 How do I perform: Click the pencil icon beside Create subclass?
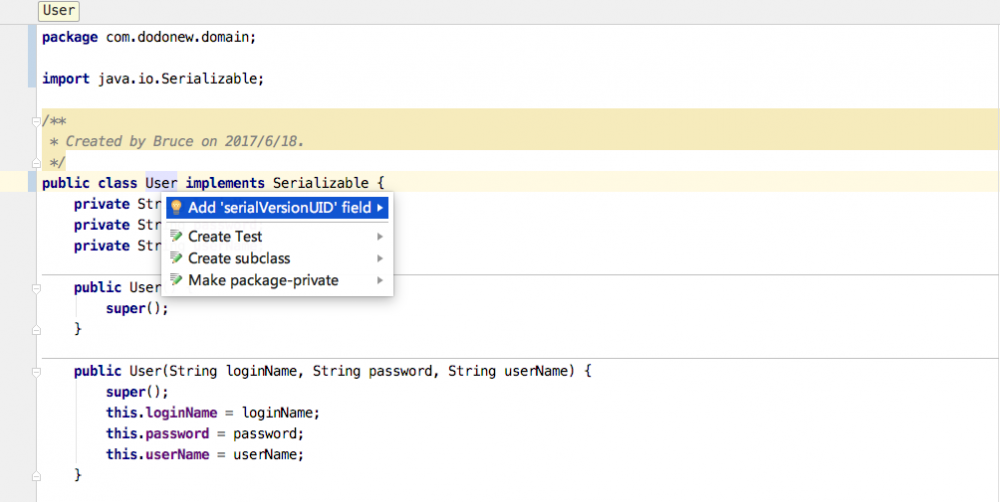tap(176, 258)
